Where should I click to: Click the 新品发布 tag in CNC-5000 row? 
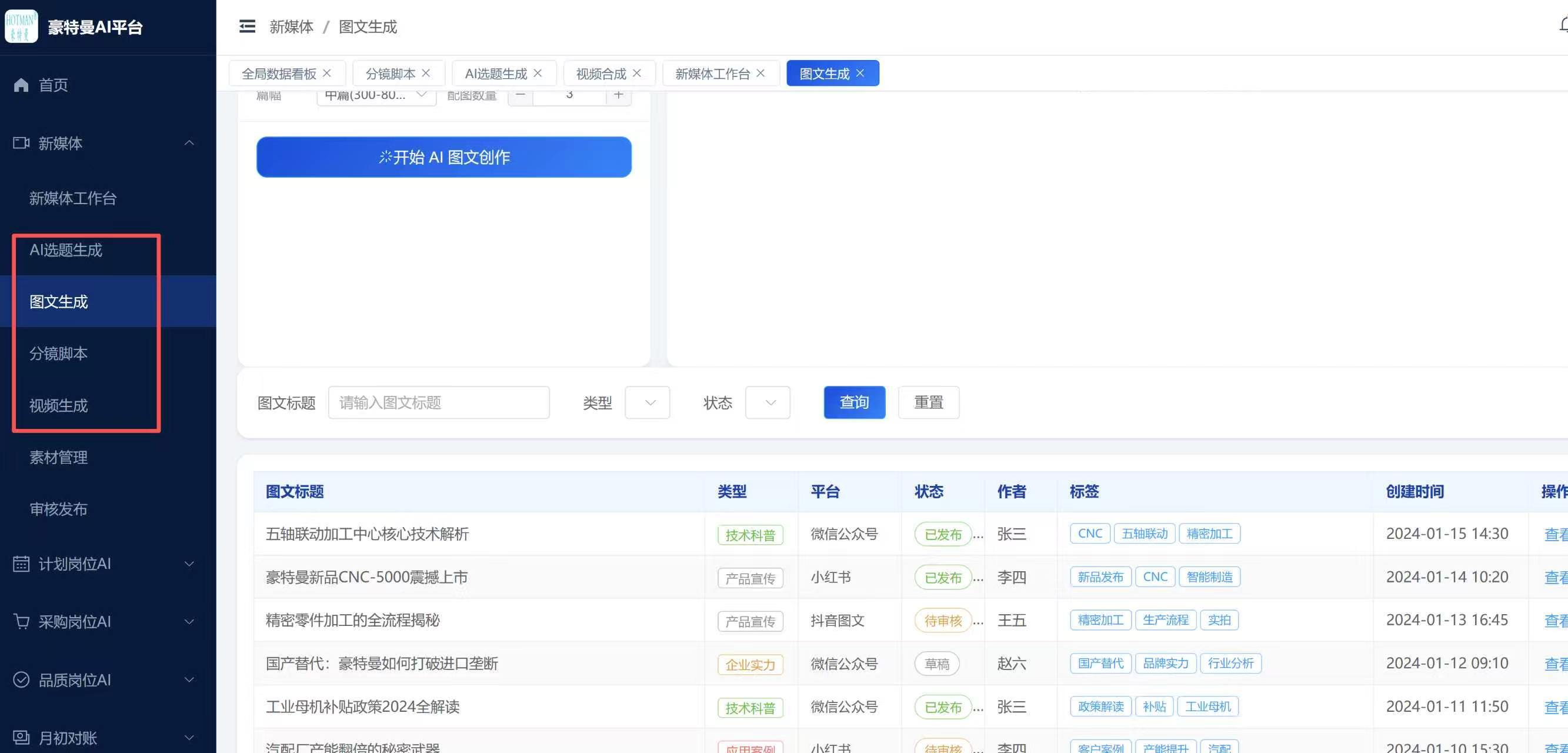(x=1100, y=577)
